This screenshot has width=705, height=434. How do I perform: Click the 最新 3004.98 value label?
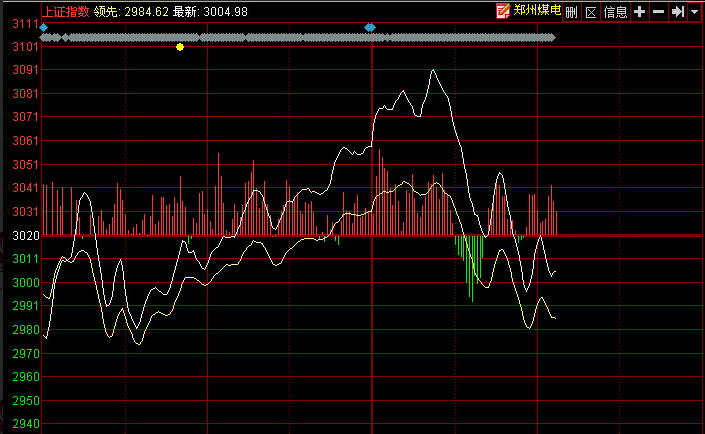[211, 12]
